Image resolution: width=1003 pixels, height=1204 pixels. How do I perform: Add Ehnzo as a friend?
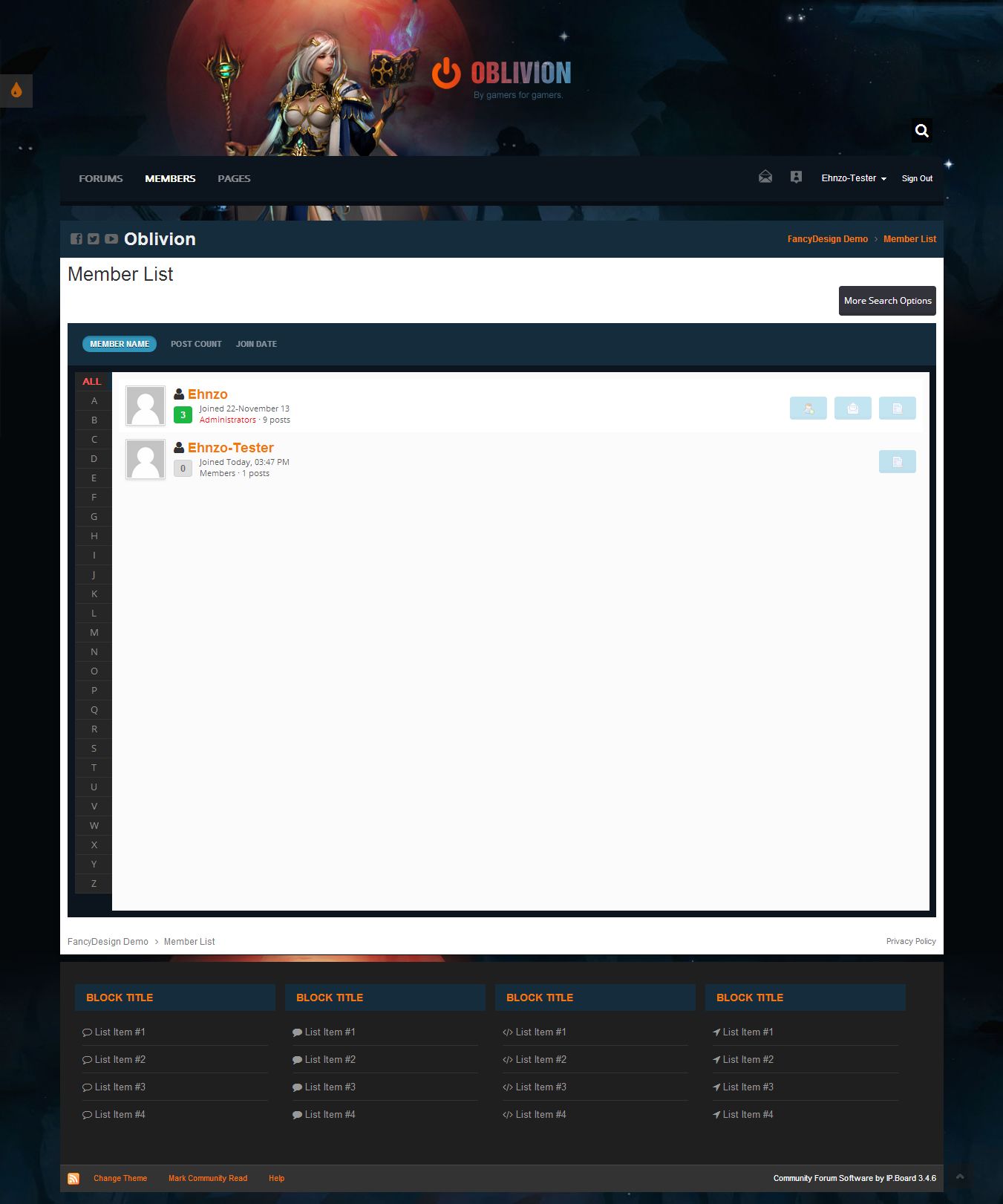(808, 409)
